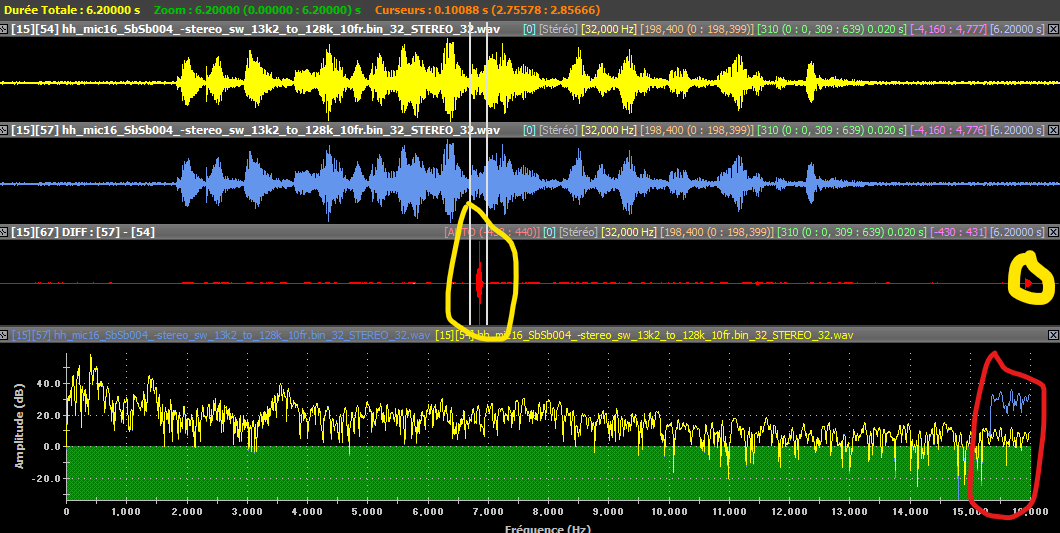
Task: Click the small icon at left of the spectrum panel header
Action: tap(6, 334)
